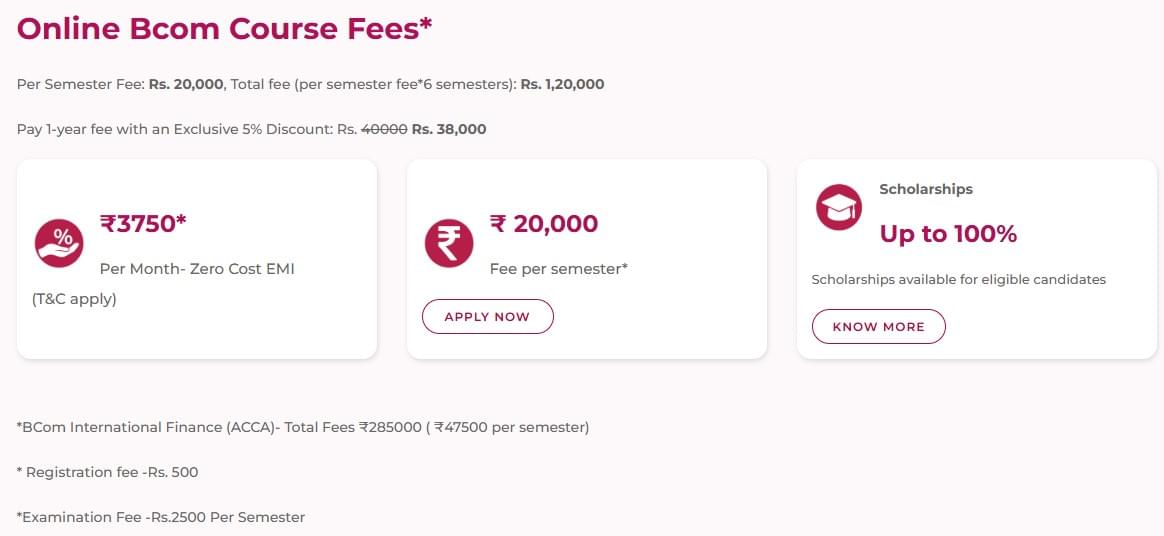Click the Fee per semester* label
1164x536 pixels.
point(558,269)
